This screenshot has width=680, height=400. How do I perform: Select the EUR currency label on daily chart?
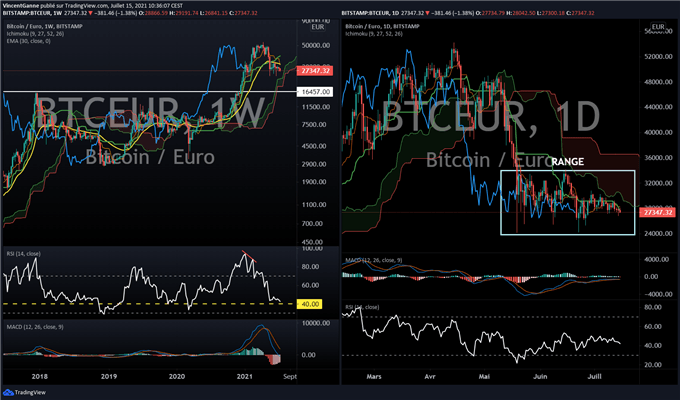[x=658, y=27]
